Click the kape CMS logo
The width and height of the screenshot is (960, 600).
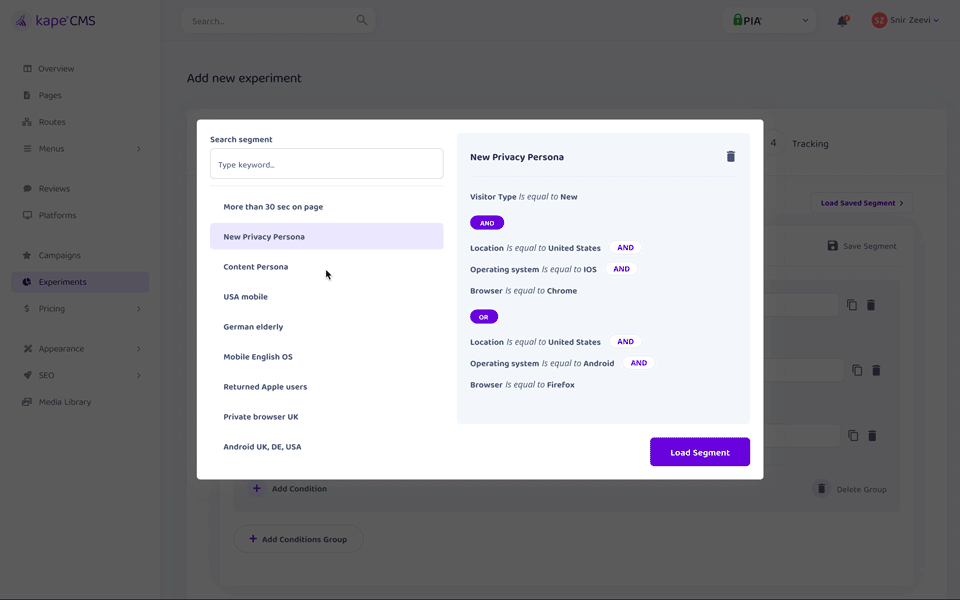54,21
